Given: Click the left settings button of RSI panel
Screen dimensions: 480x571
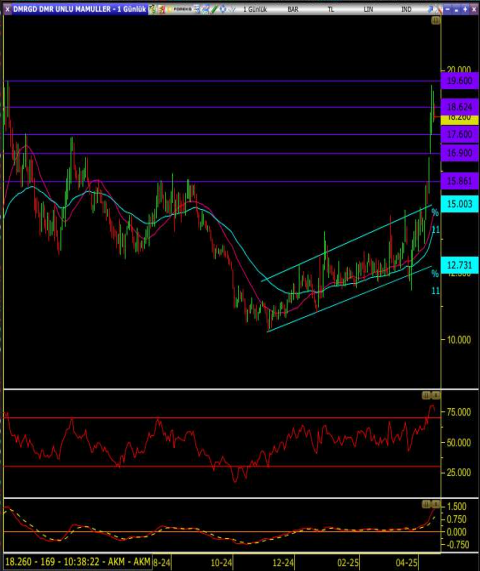Looking at the screenshot, I should click(x=426, y=395).
